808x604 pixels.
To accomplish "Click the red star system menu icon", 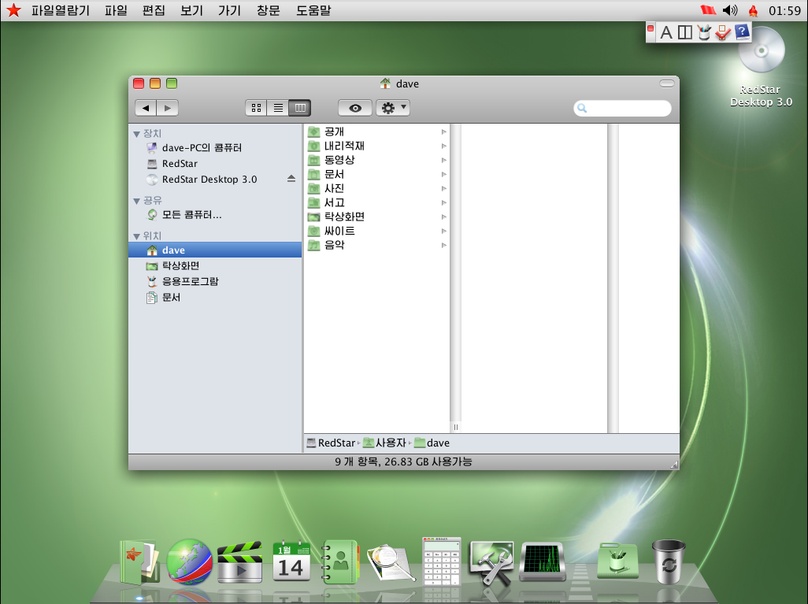I will tap(14, 10).
